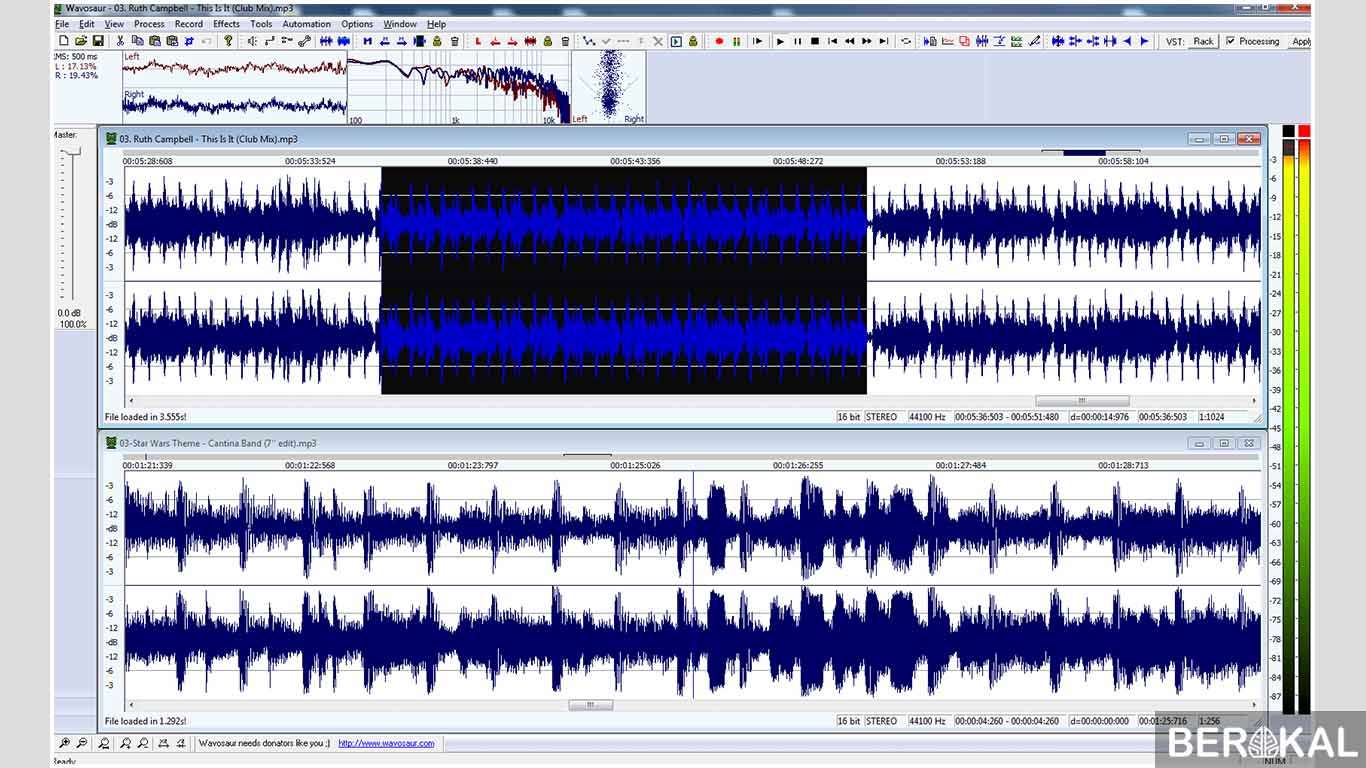Open the Help menu
1366x768 pixels.
point(436,24)
